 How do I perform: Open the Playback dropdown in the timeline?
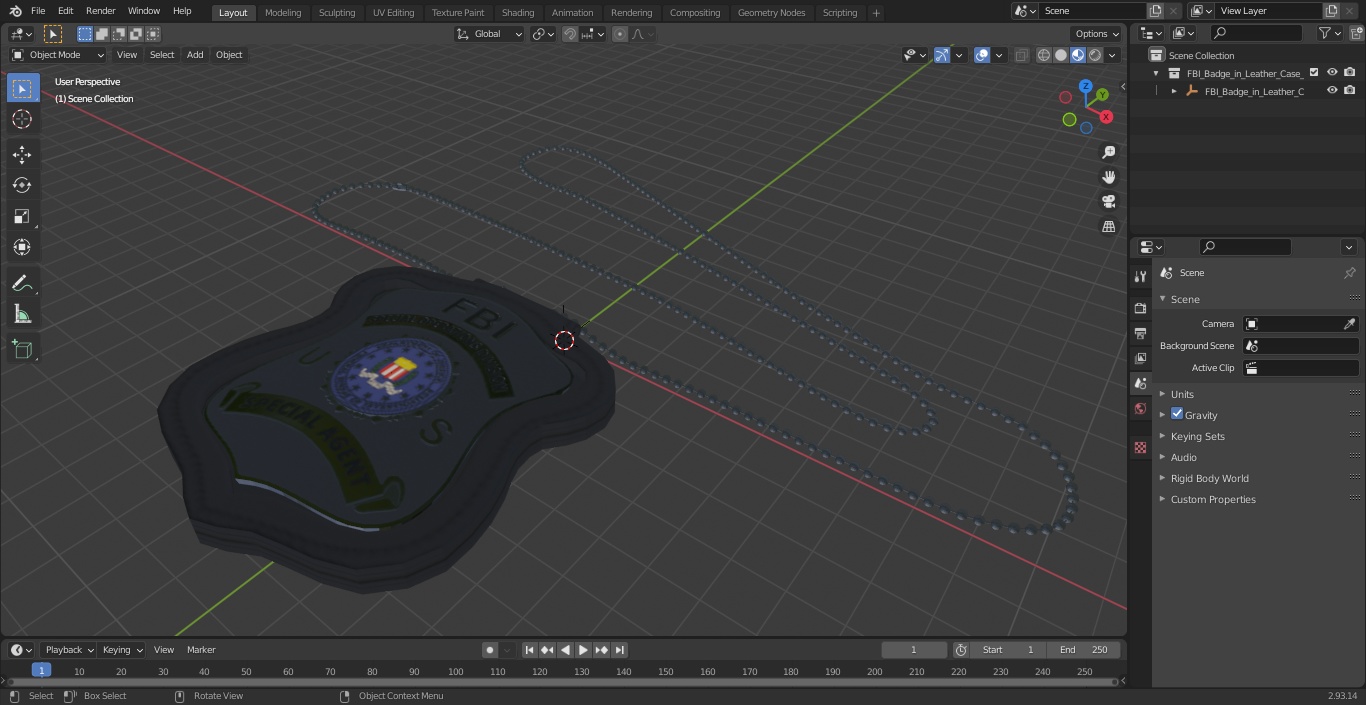tap(68, 650)
